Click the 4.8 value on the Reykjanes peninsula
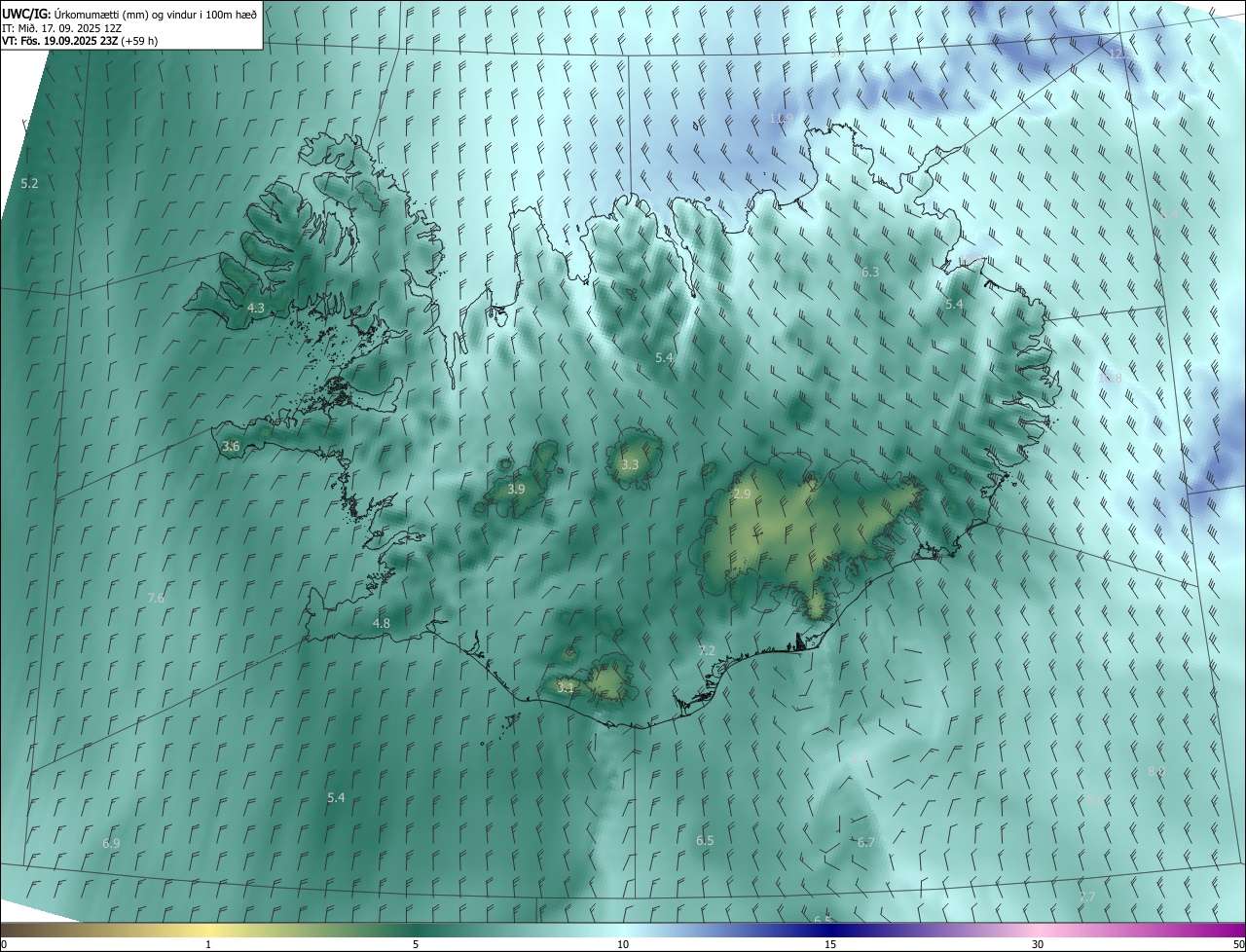 (x=382, y=624)
